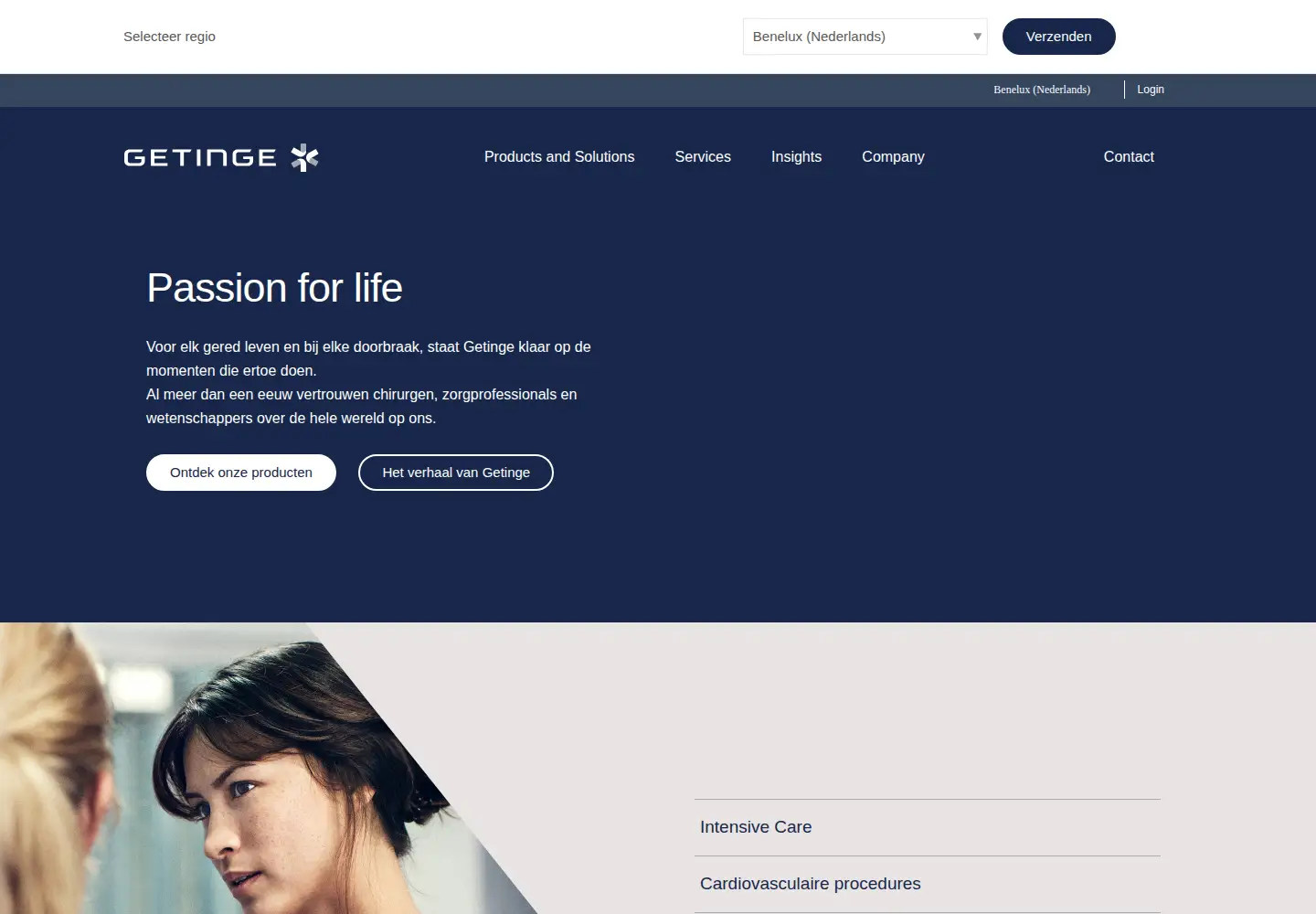This screenshot has width=1316, height=914.
Task: Click the Verzenden button
Action: pyautogui.click(x=1058, y=37)
